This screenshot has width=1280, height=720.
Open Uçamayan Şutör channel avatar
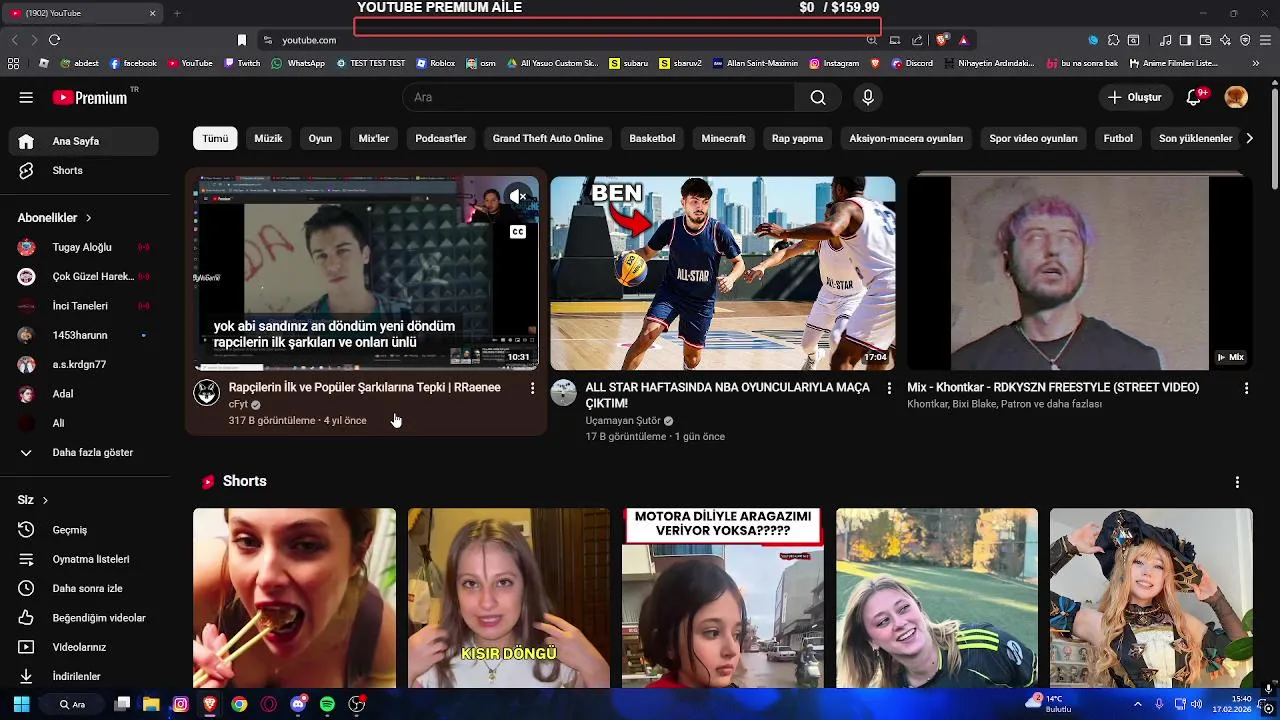pyautogui.click(x=564, y=392)
